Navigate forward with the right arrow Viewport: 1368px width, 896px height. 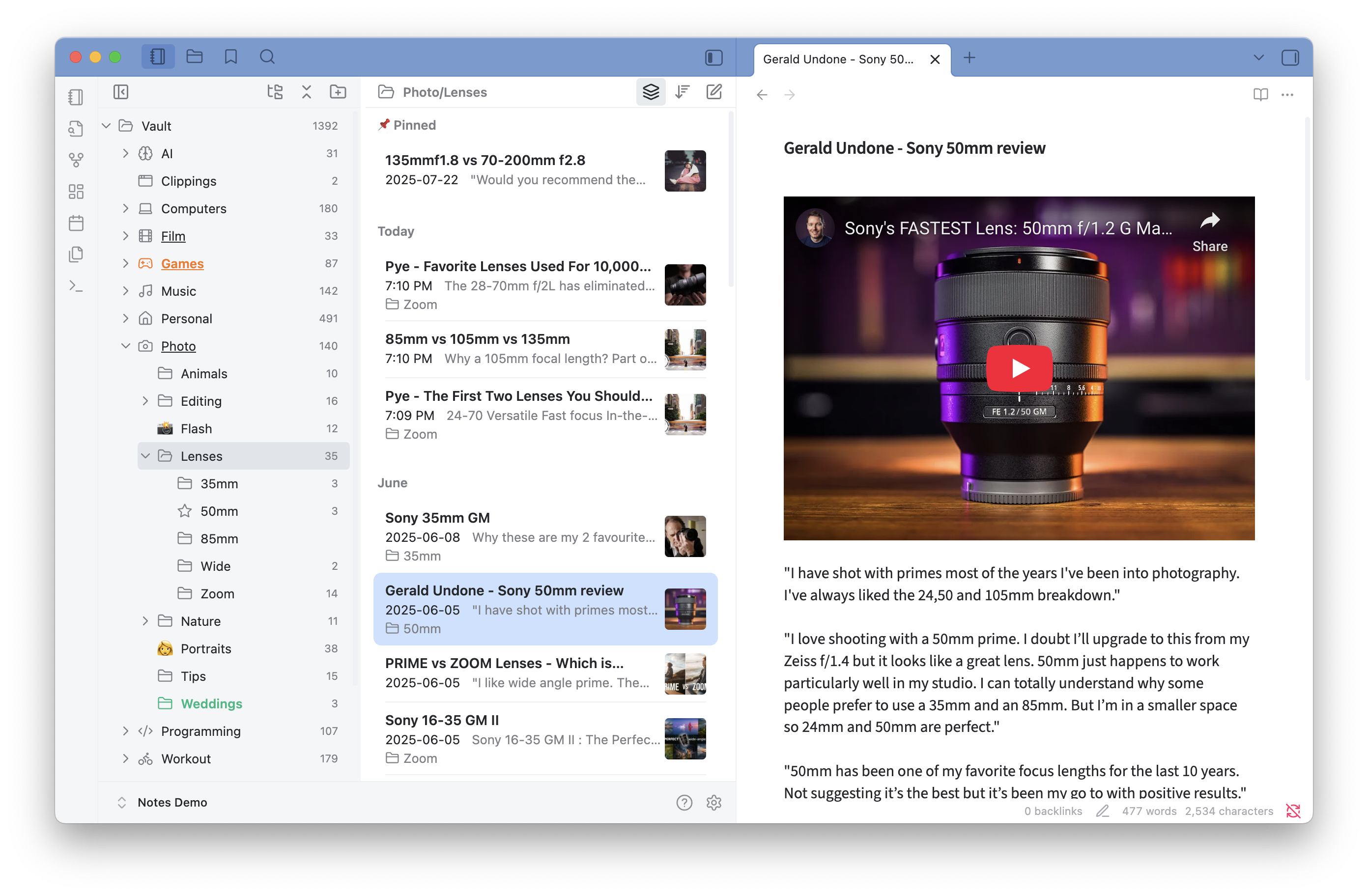(x=790, y=95)
